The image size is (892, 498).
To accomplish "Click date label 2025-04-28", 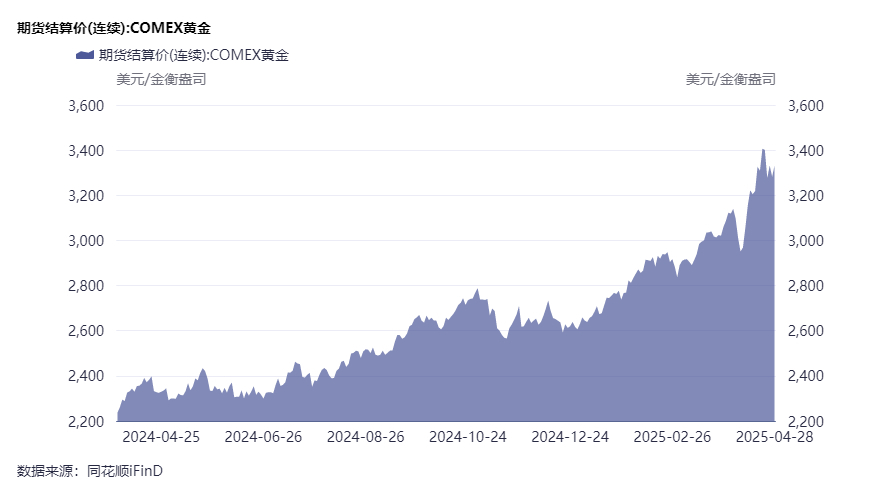I will (x=774, y=437).
